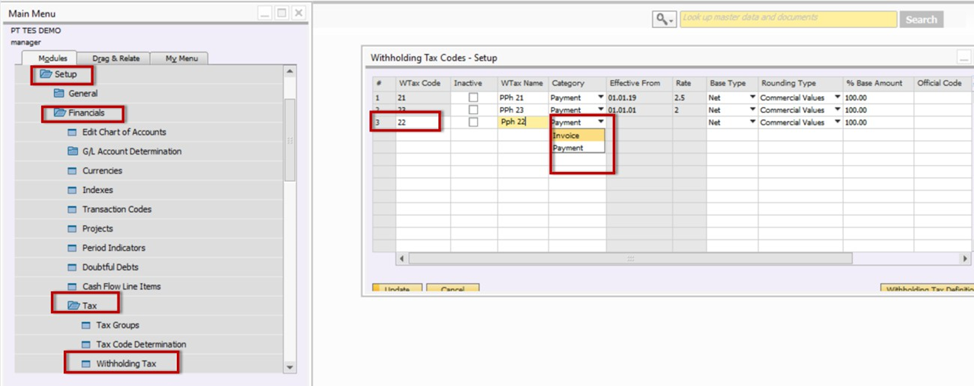Click the Cancel button
This screenshot has height=386, width=974.
[453, 288]
